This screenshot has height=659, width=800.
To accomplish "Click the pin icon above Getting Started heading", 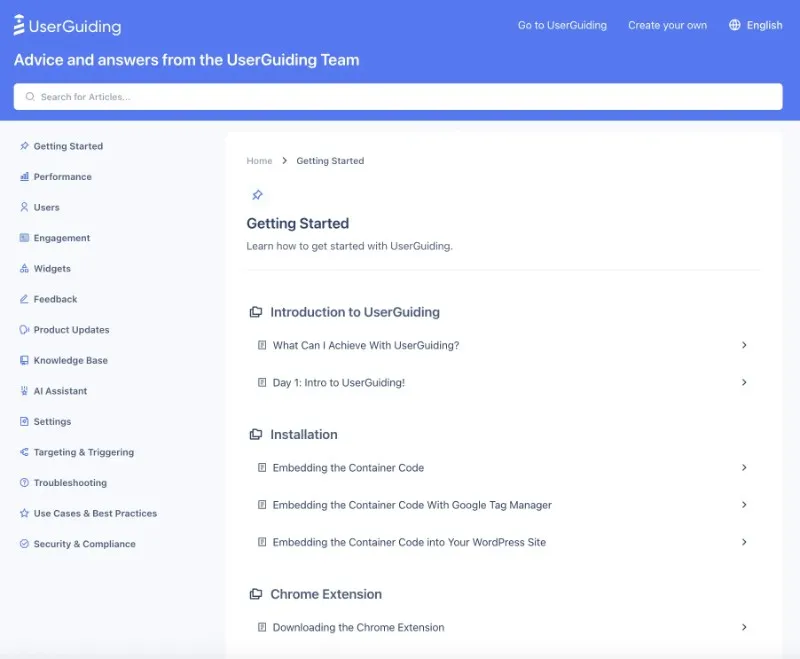I will (x=257, y=194).
